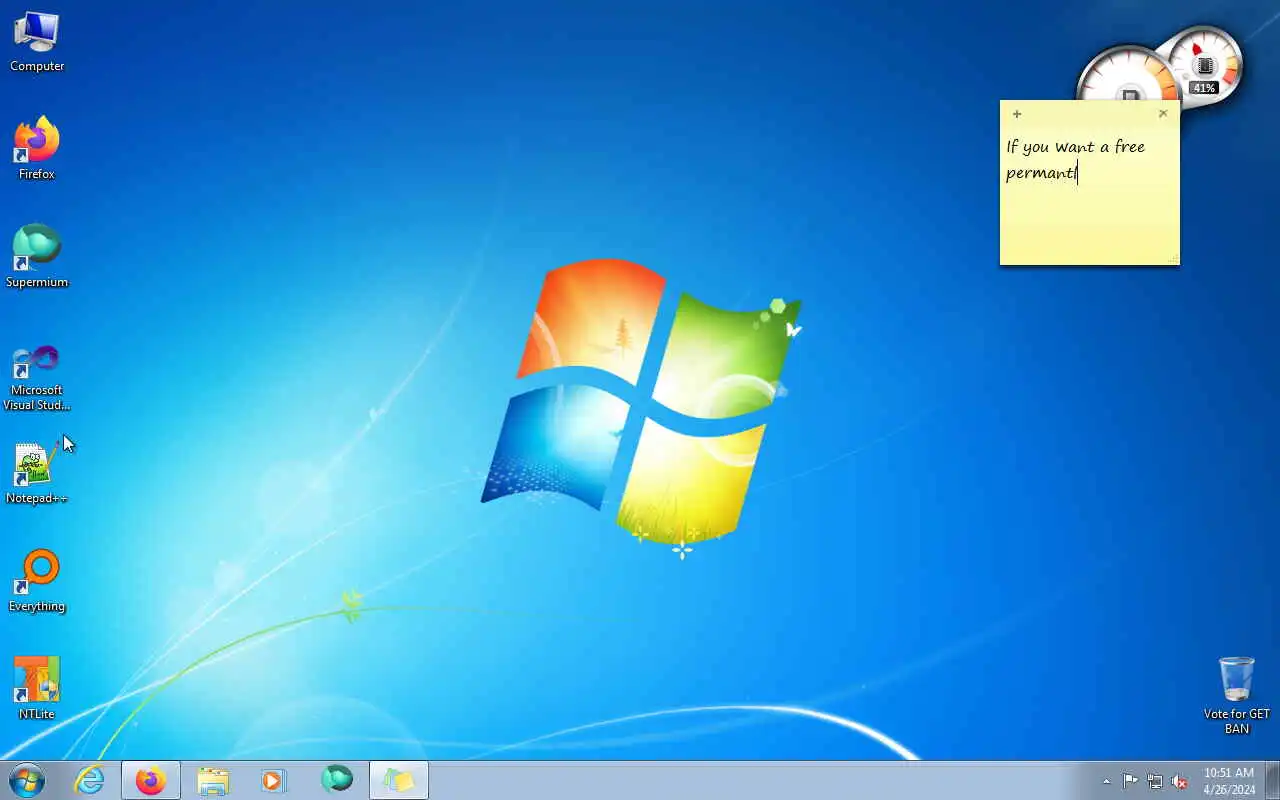Screen dimensions: 1280x800
Task: Select the Firefox desktop shortcut
Action: click(x=37, y=149)
